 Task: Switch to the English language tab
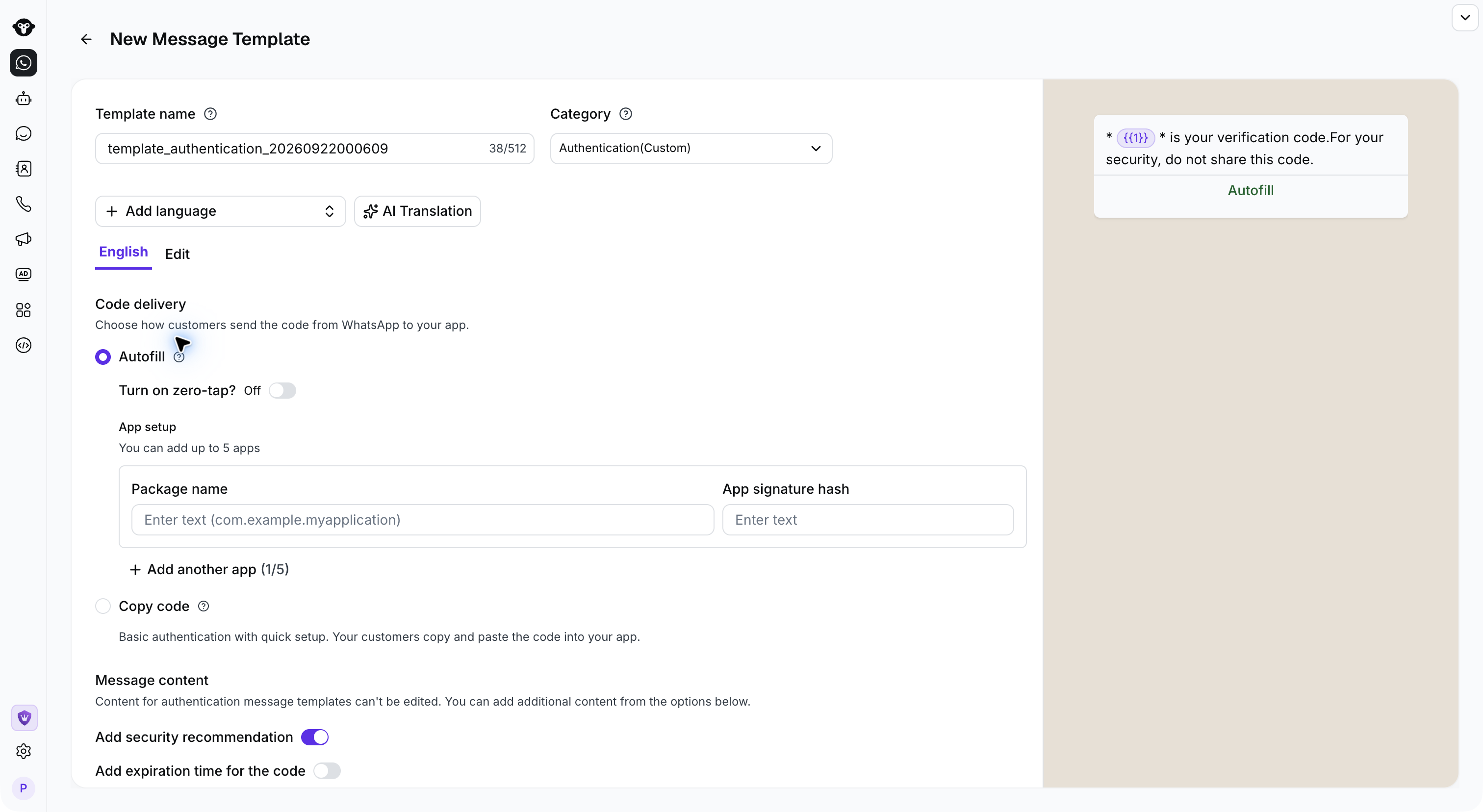(123, 252)
